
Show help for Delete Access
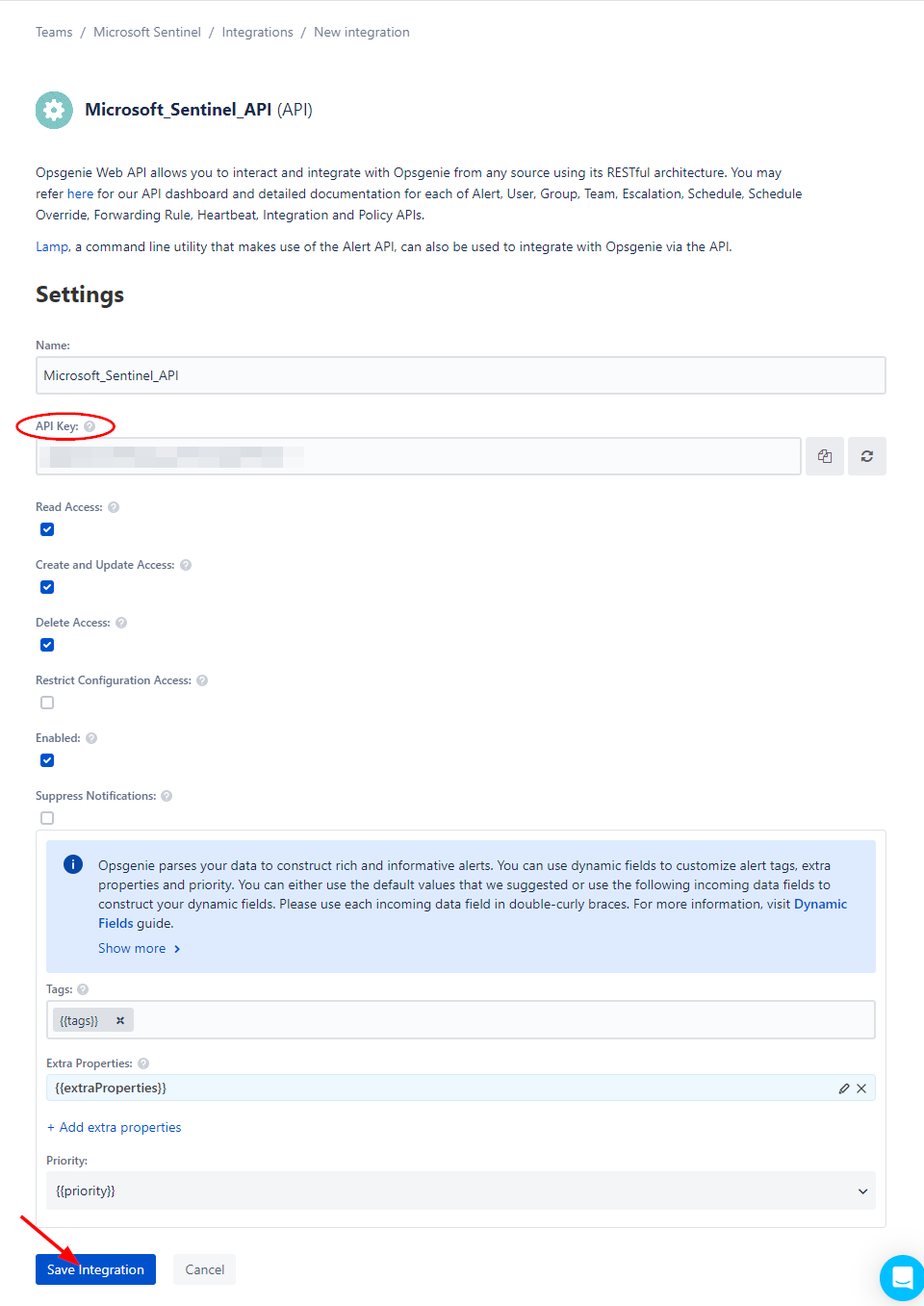pyautogui.click(x=121, y=623)
